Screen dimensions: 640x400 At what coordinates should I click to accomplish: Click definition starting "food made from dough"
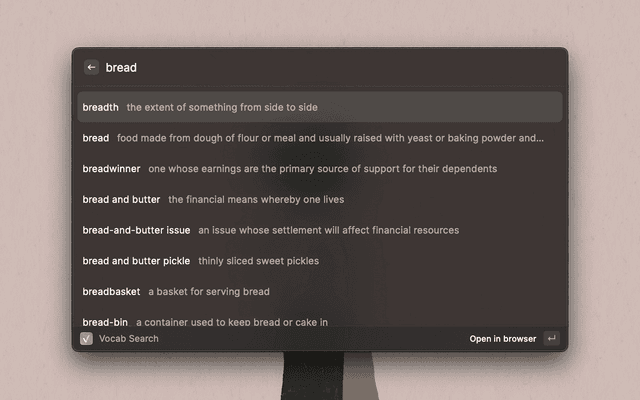(330, 138)
